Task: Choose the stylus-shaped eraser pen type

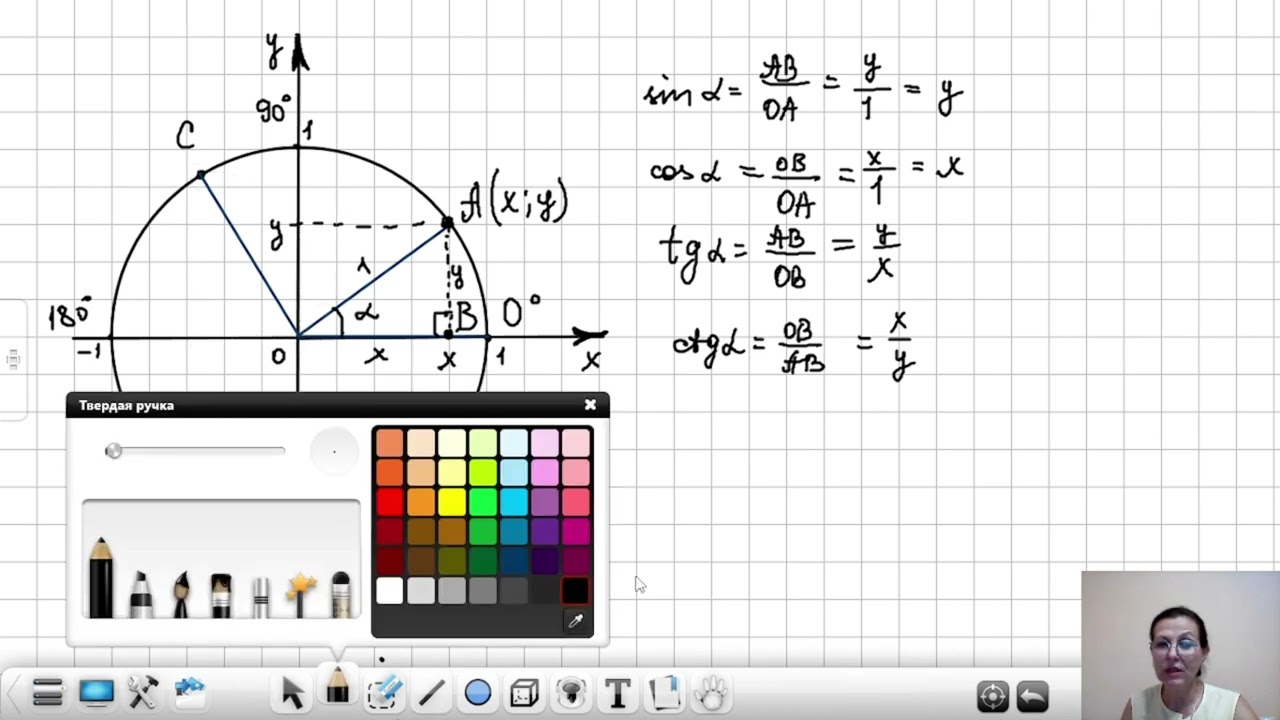Action: [x=341, y=594]
